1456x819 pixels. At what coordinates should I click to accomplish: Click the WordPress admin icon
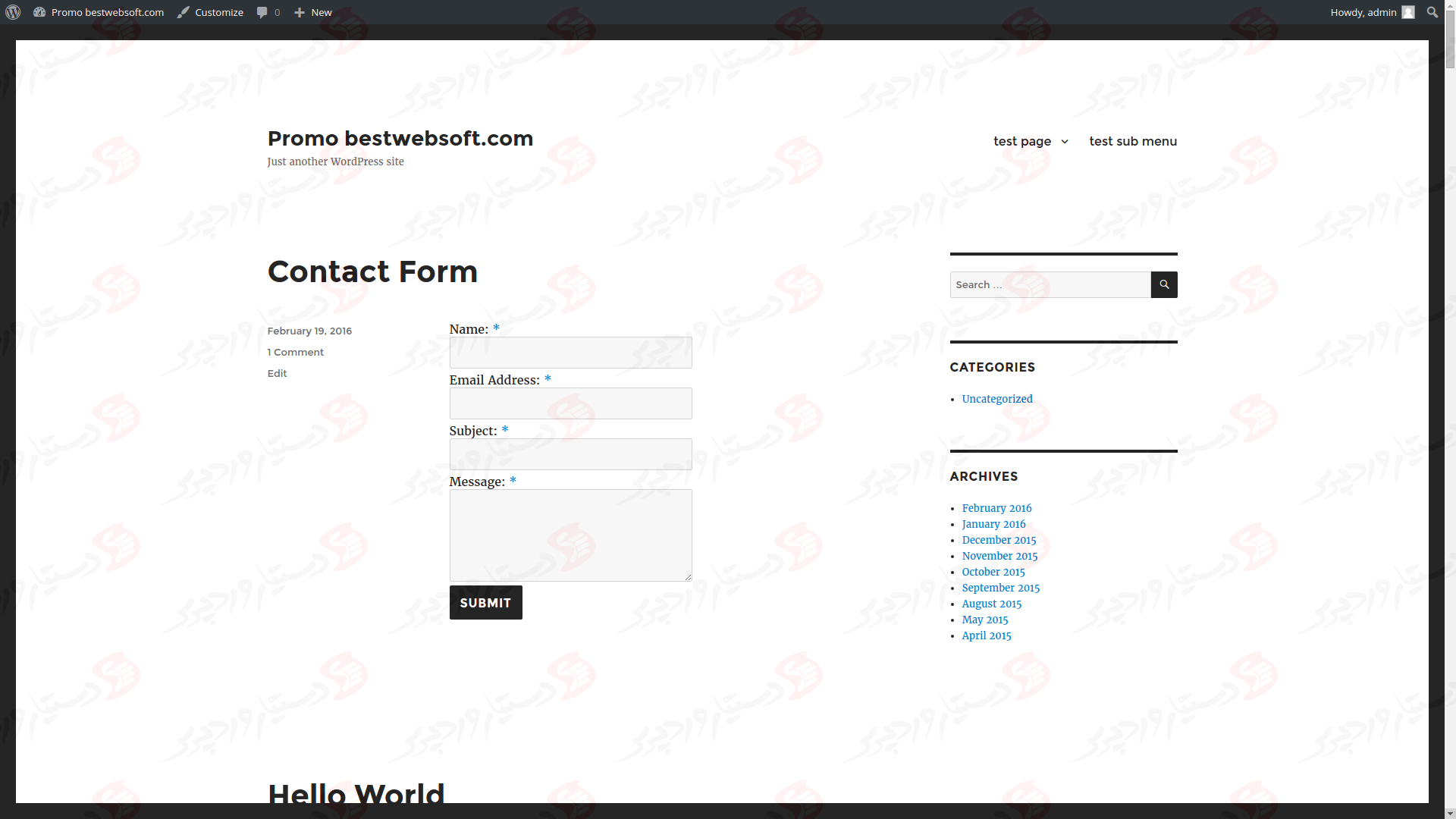[14, 12]
